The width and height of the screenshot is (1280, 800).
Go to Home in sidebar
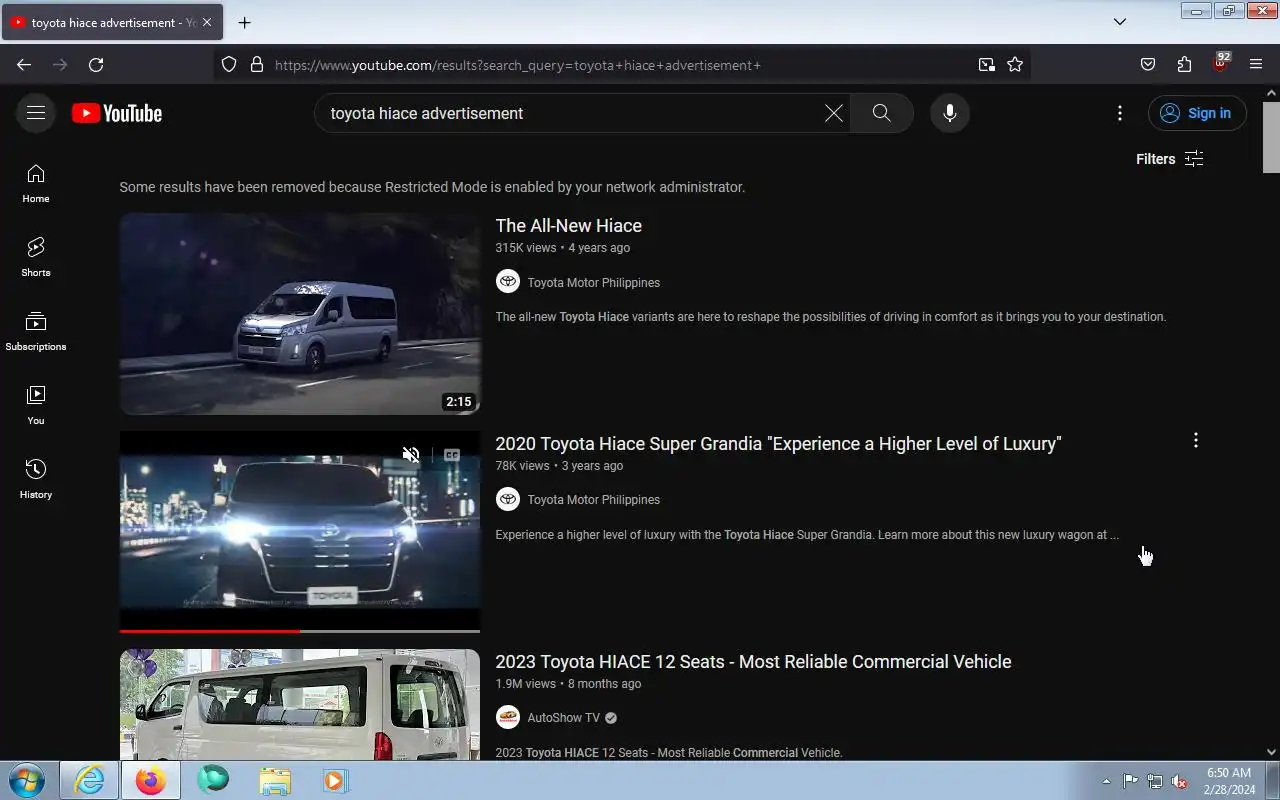pyautogui.click(x=36, y=183)
